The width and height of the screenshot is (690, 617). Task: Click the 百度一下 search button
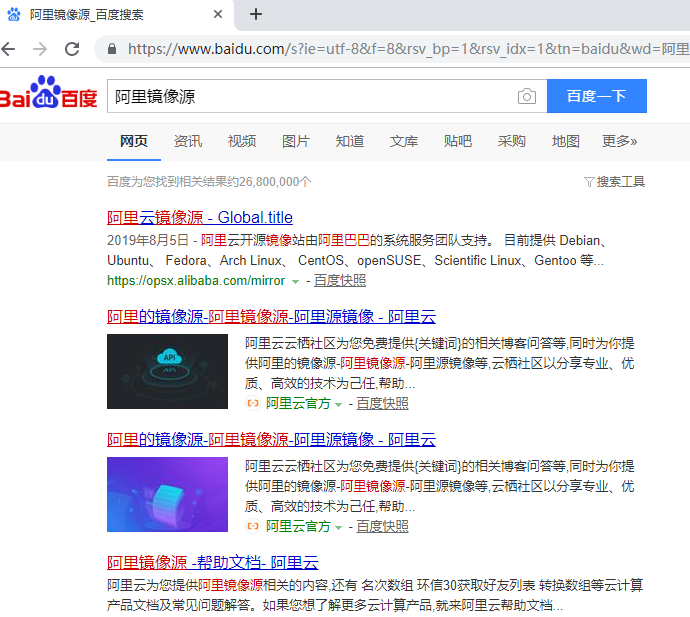597,96
